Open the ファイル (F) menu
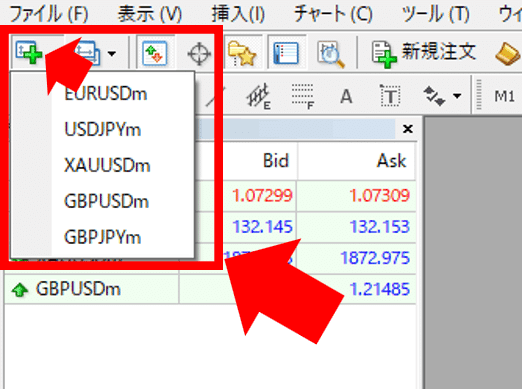Screen dimensions: 522x389 tap(49, 14)
